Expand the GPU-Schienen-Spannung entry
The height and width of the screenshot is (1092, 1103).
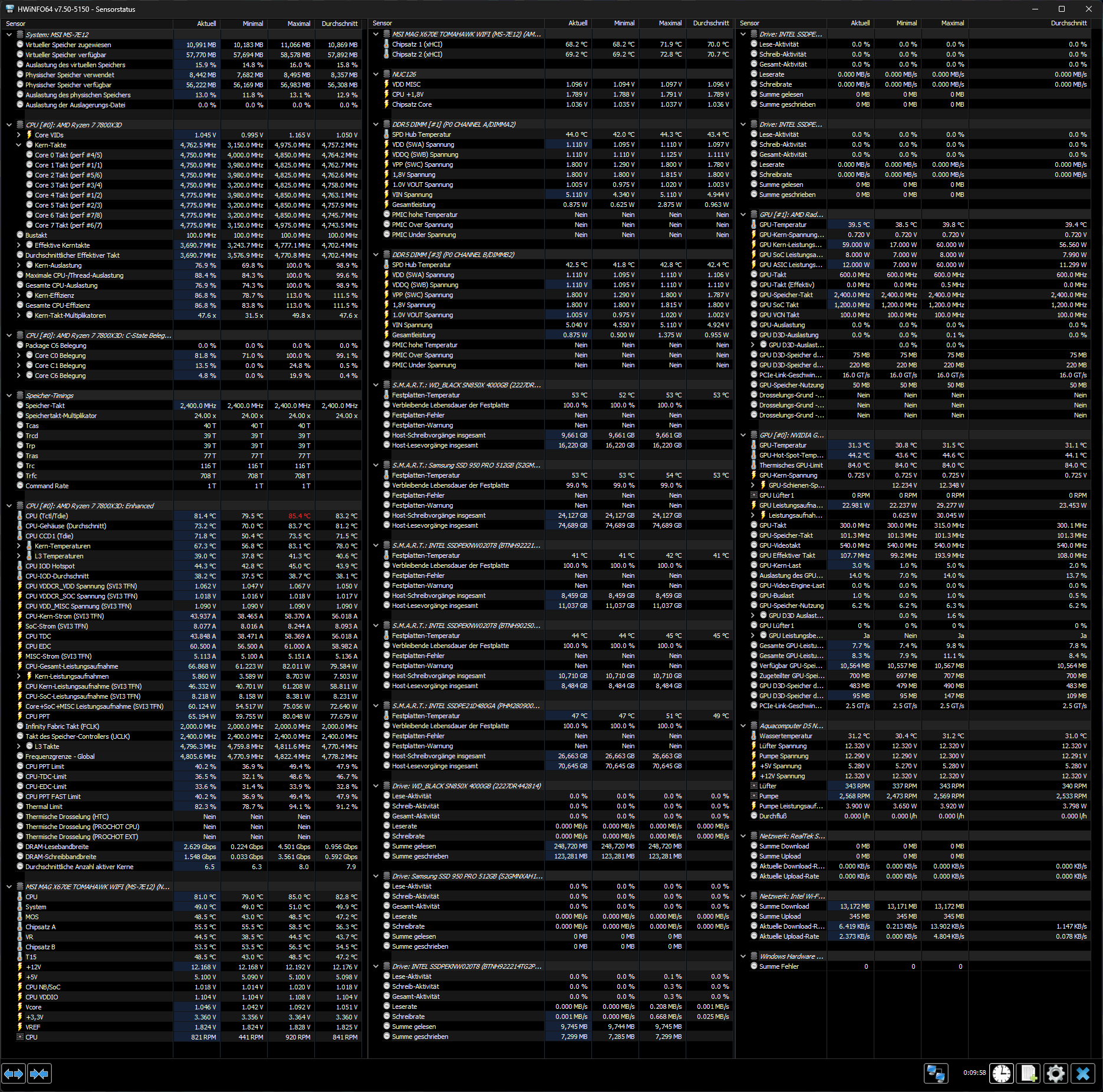click(x=753, y=485)
